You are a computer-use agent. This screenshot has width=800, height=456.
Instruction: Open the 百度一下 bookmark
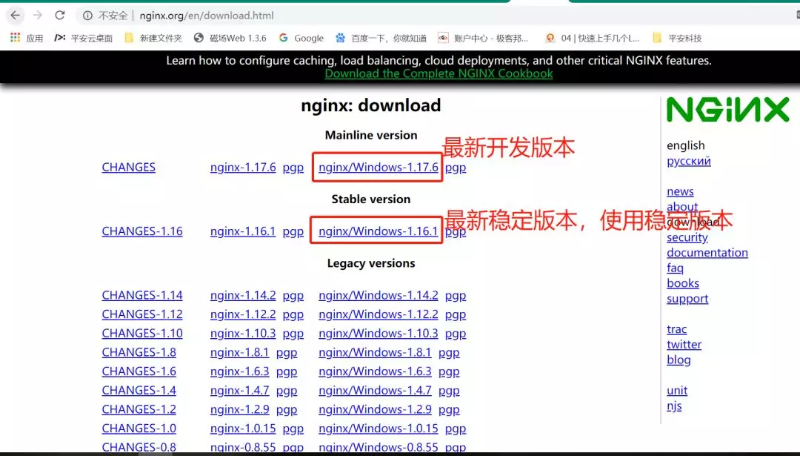pos(381,38)
